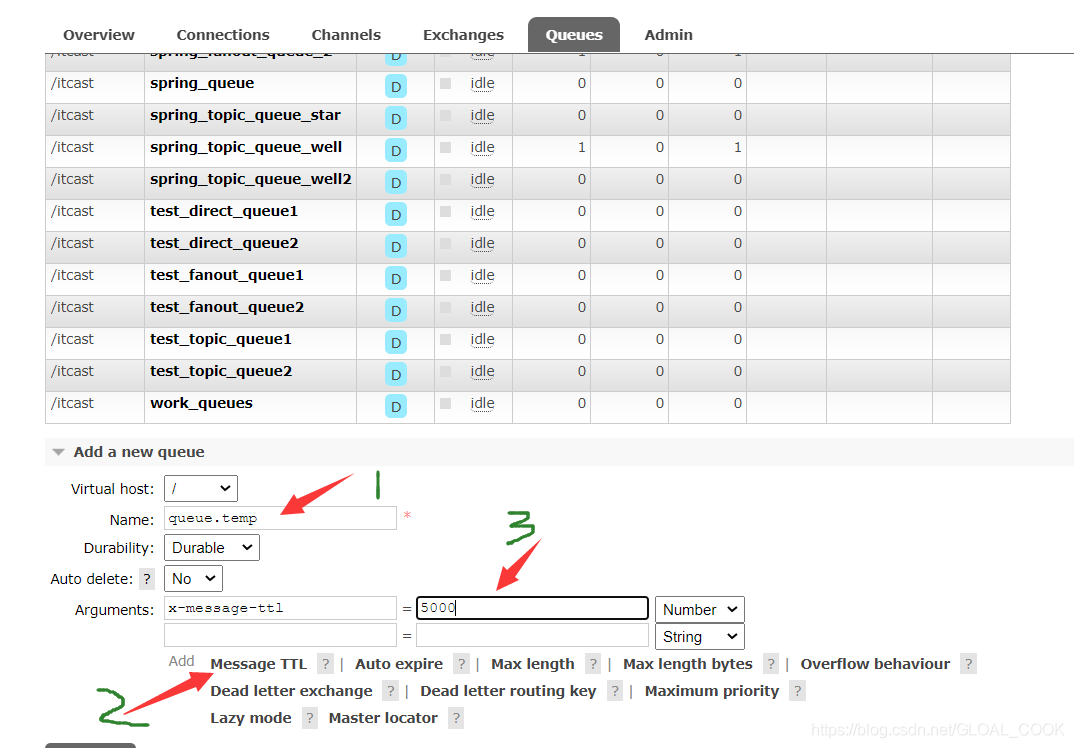Screen dimensions: 1074x748
Task: Open the help icon for Max length
Action: (593, 664)
